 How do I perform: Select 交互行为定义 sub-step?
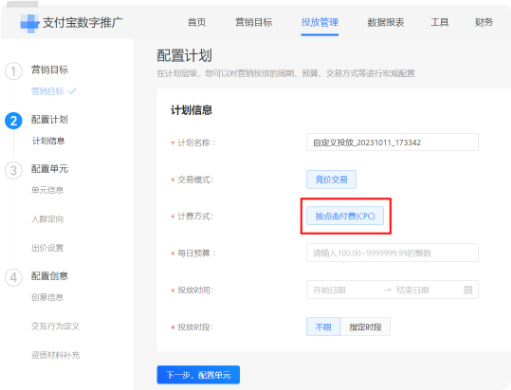pos(55,326)
